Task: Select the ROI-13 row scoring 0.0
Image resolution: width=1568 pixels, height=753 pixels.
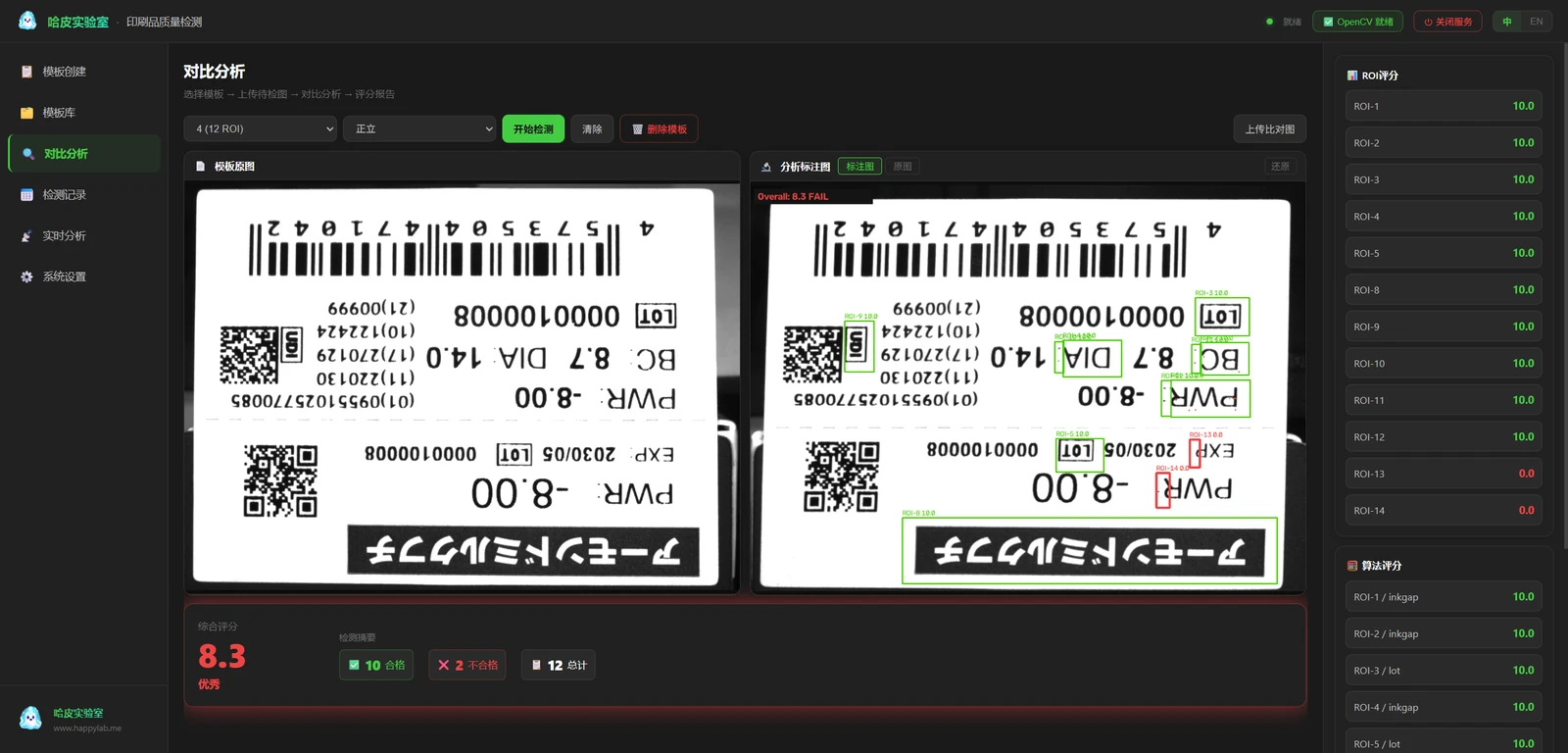Action: point(1444,474)
